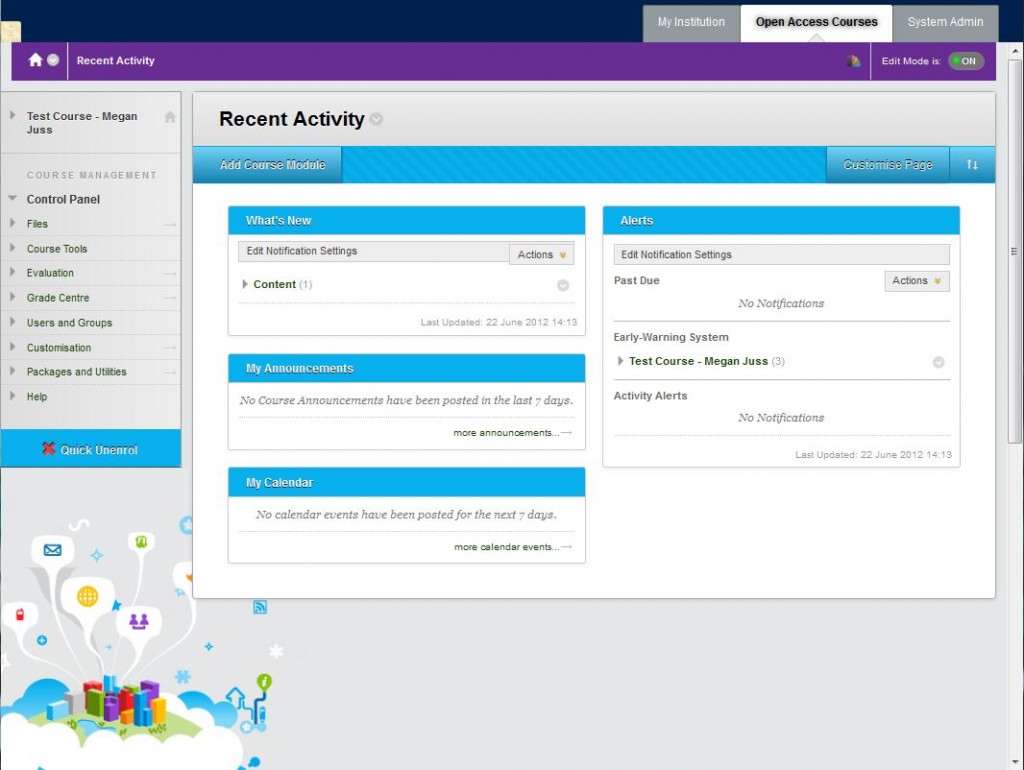
Task: Click the page vertical scrollbar
Action: (x=1014, y=251)
